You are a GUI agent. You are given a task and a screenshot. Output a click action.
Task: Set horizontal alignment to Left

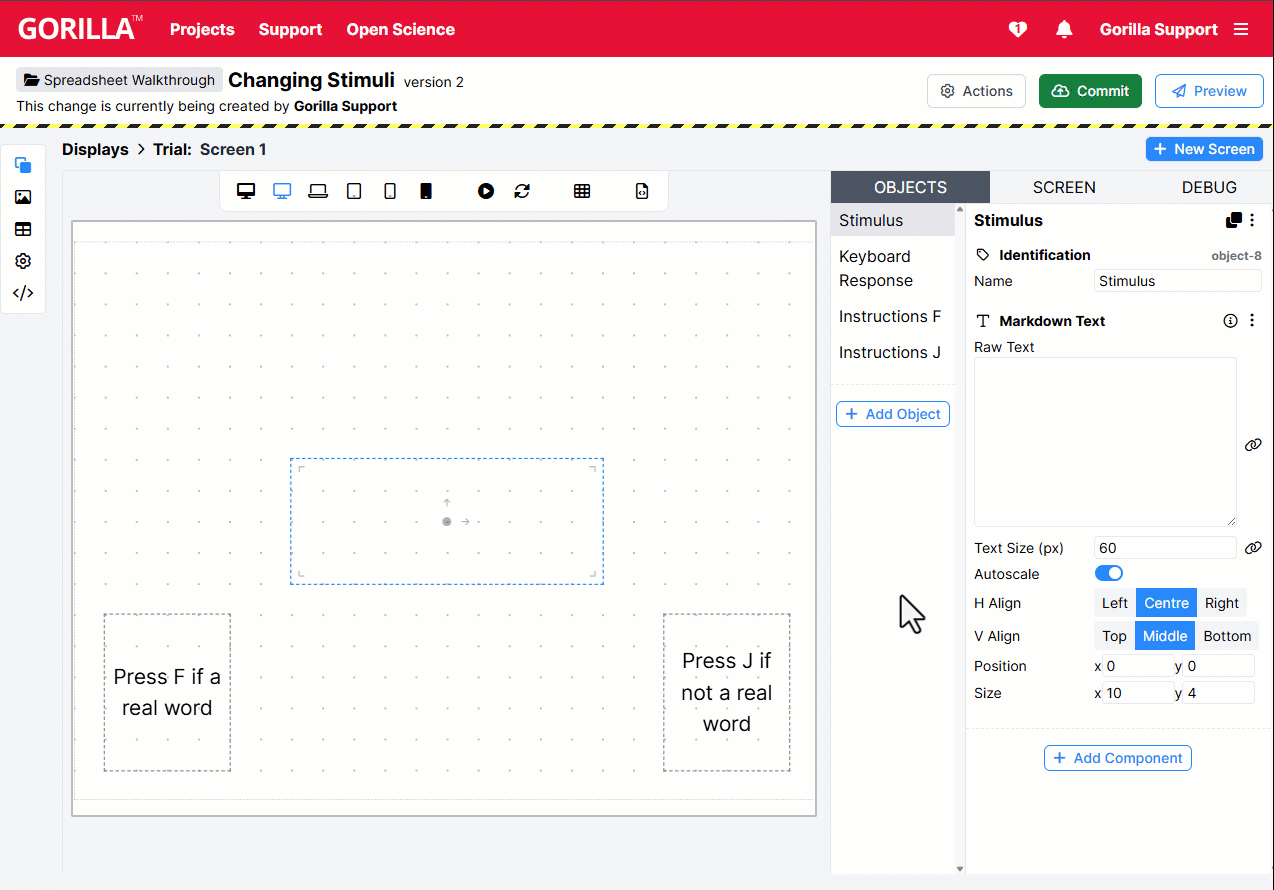tap(1114, 602)
